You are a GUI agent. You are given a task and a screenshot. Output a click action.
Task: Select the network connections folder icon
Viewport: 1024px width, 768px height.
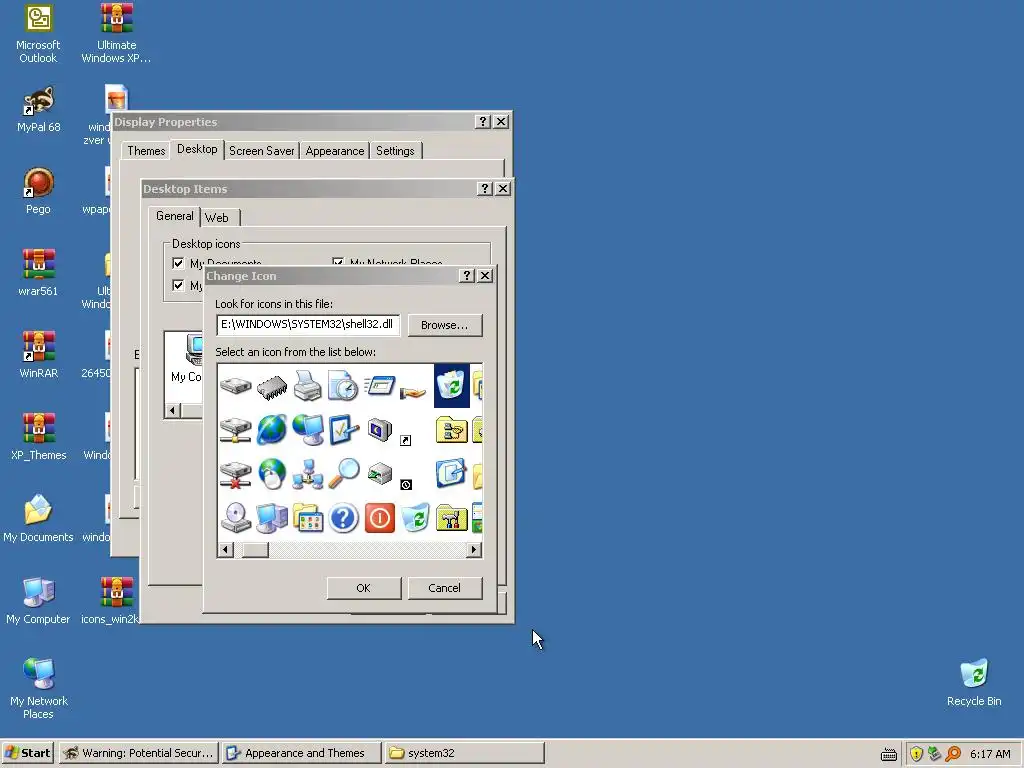click(x=451, y=430)
